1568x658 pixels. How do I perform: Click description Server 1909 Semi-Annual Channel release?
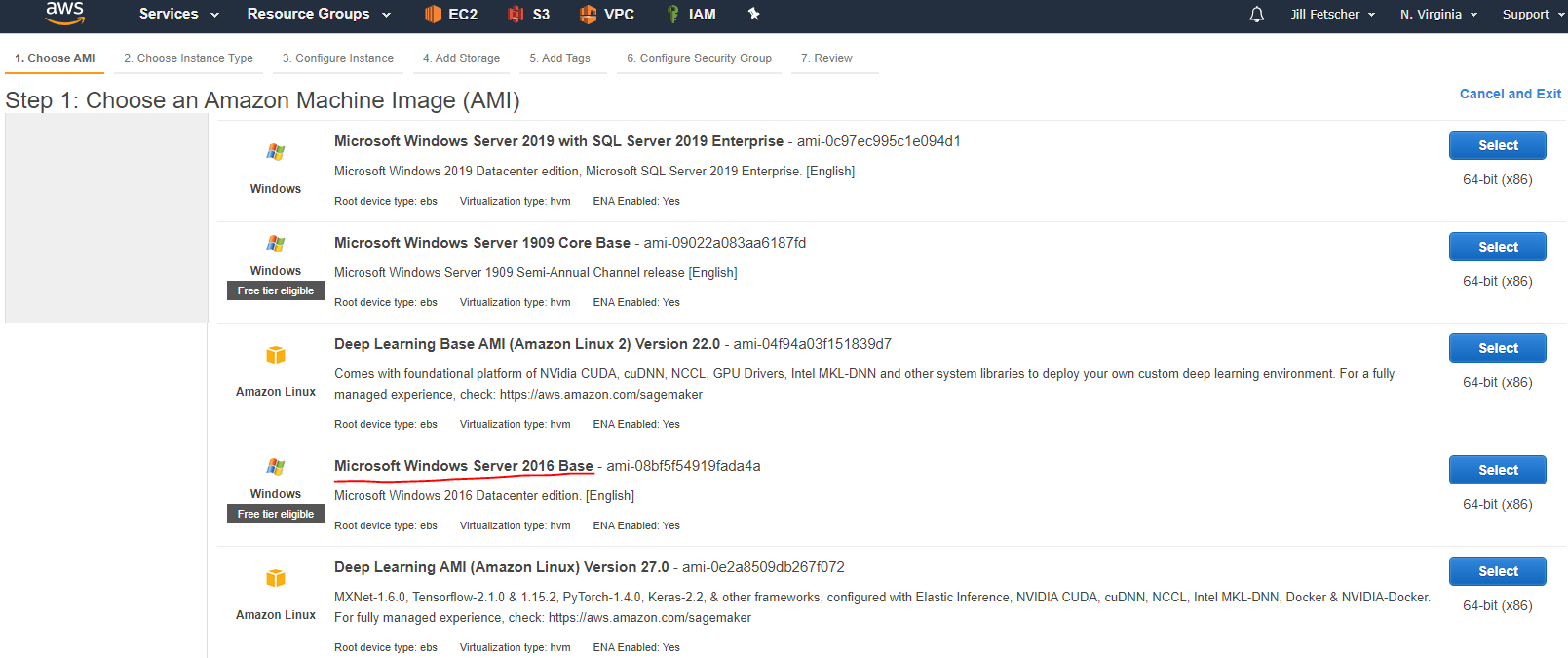click(536, 273)
